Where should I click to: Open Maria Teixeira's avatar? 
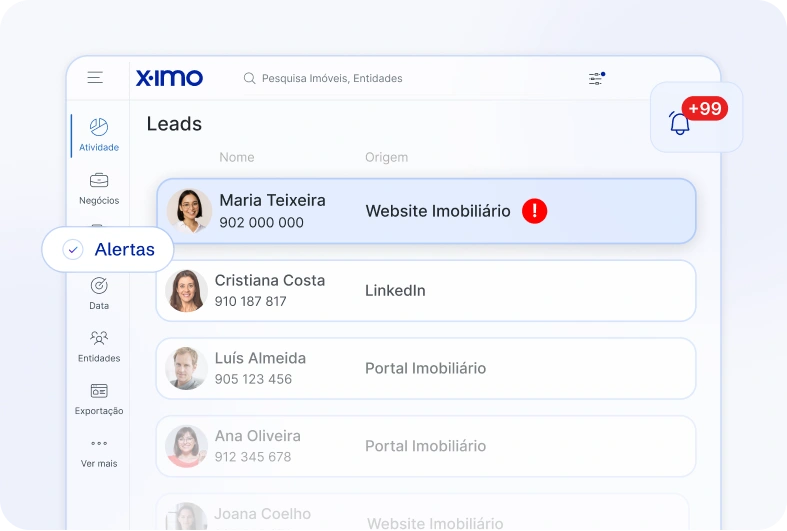[189, 211]
